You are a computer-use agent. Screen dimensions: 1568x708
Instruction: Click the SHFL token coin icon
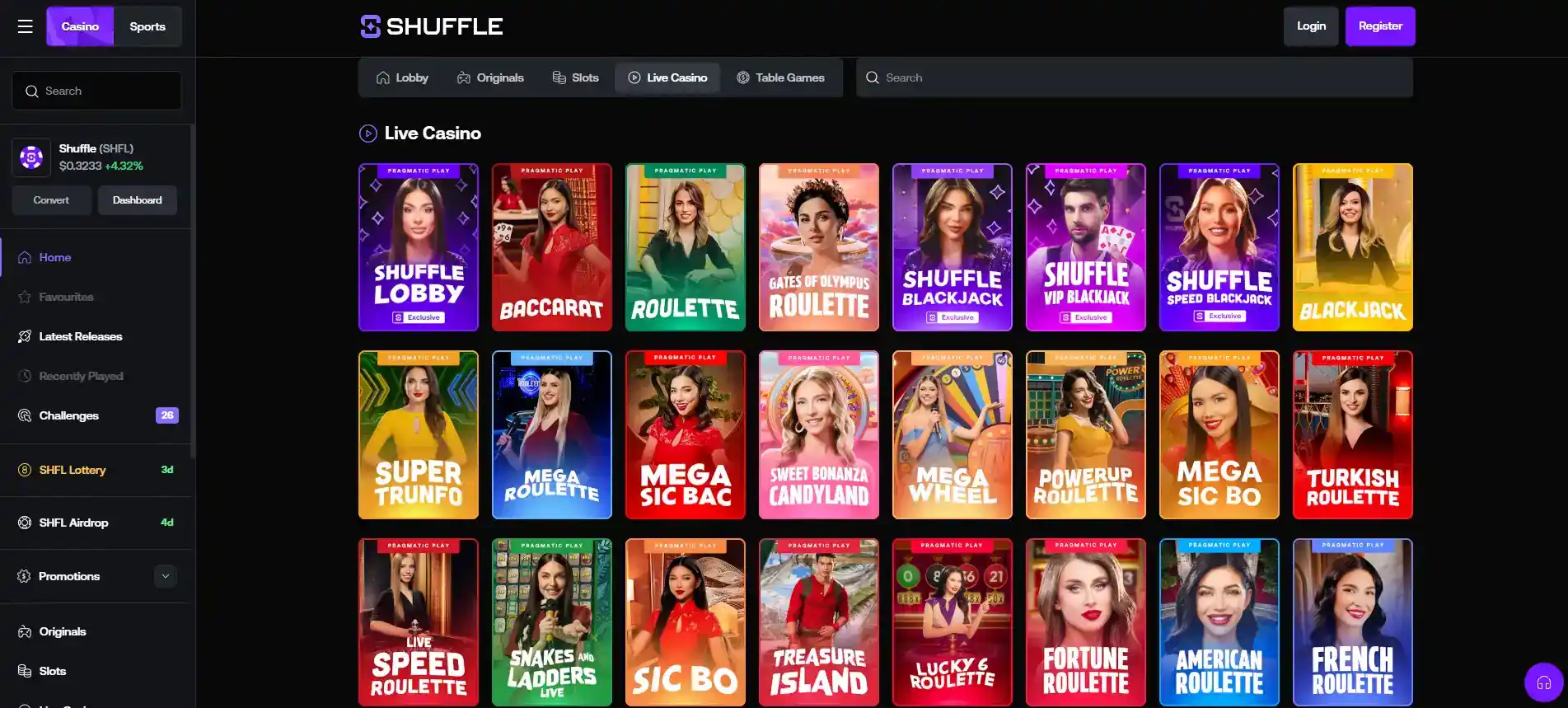[x=31, y=157]
